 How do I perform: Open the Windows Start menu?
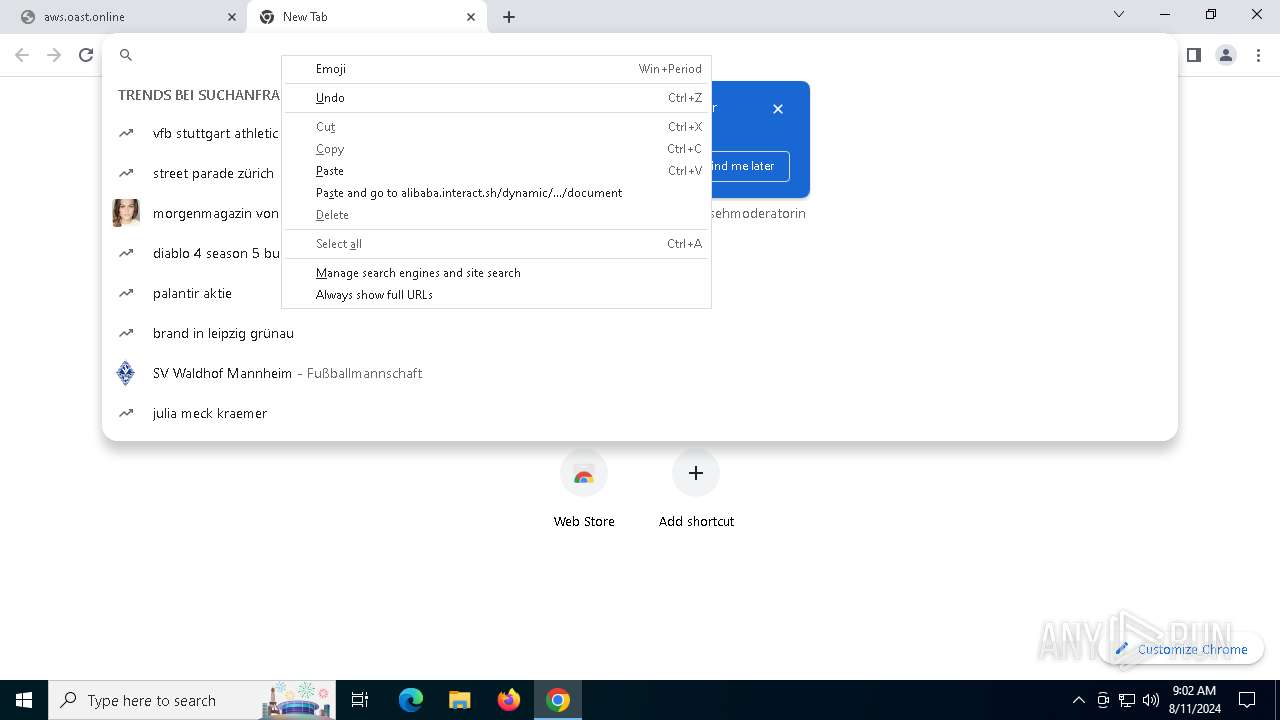tap(24, 700)
